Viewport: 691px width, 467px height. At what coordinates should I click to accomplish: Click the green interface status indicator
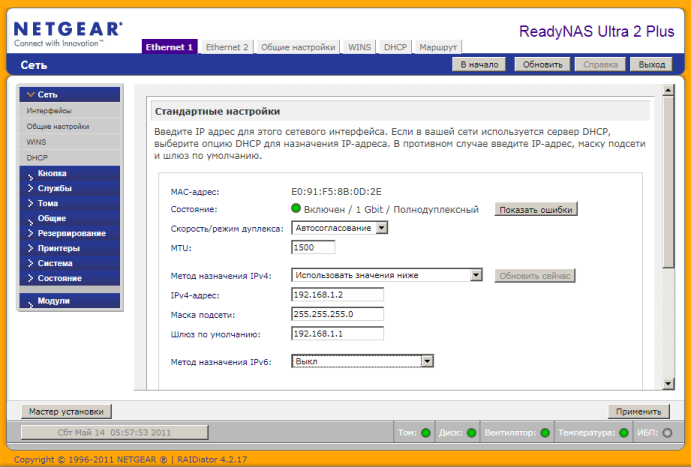[296, 208]
